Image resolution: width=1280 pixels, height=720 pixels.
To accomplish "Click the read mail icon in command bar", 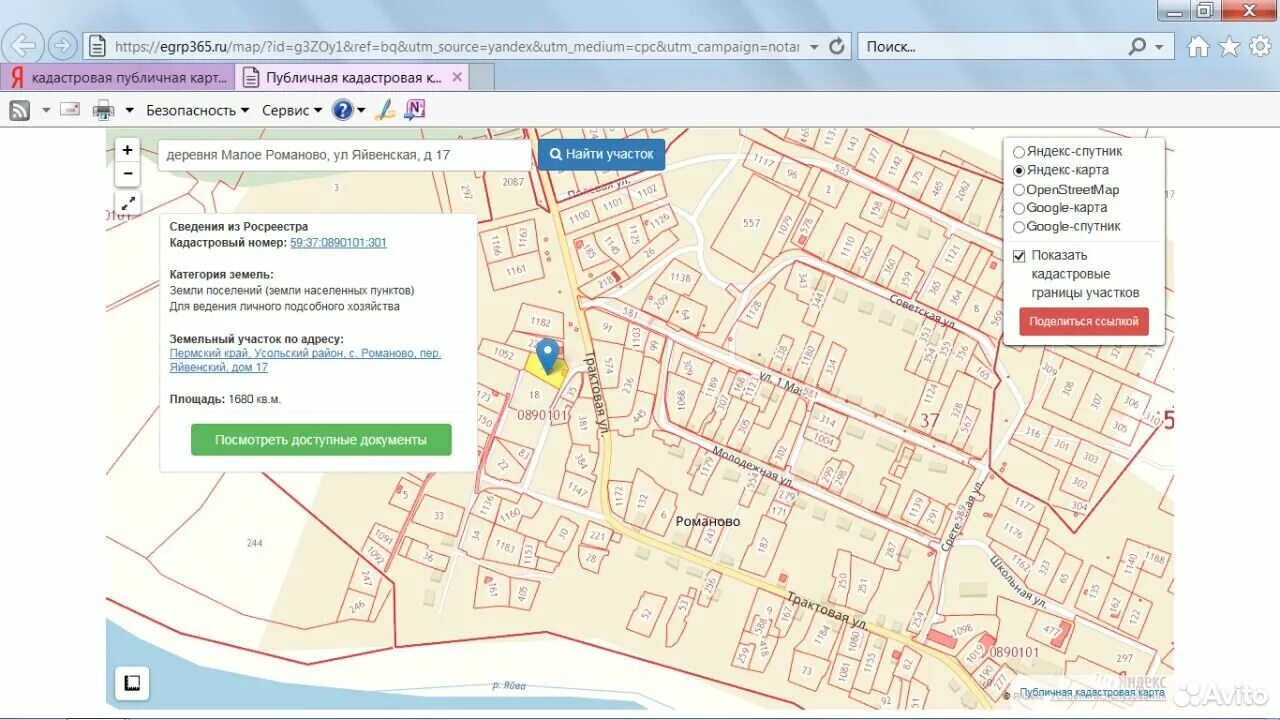I will point(70,110).
